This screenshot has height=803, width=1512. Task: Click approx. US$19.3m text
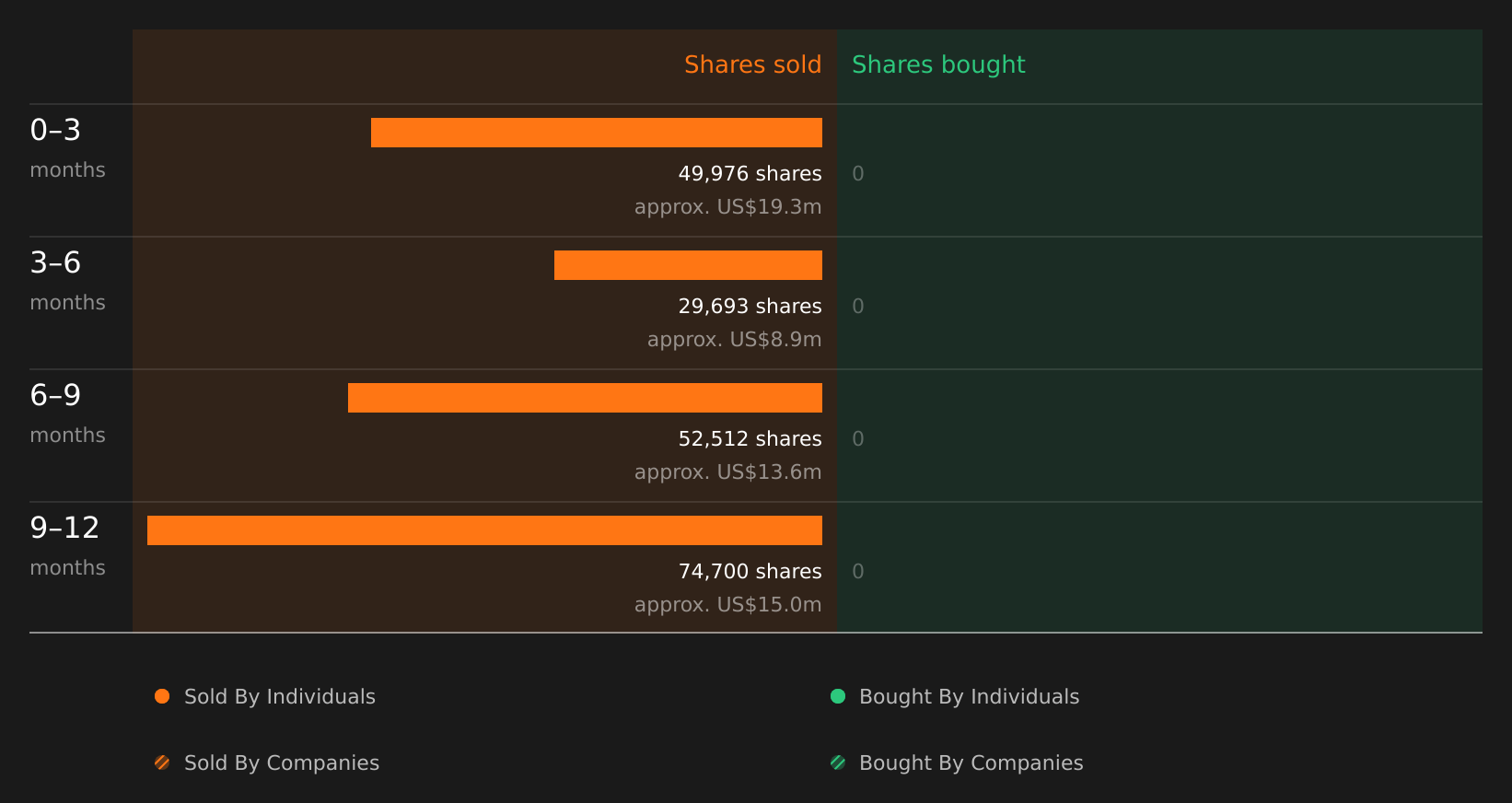728,207
